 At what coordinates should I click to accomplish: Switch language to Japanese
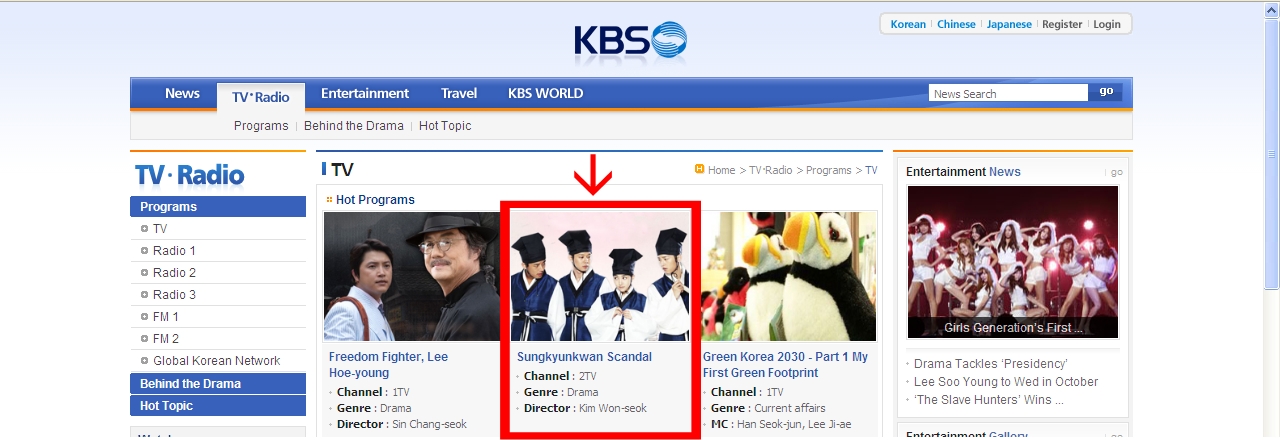(1009, 24)
